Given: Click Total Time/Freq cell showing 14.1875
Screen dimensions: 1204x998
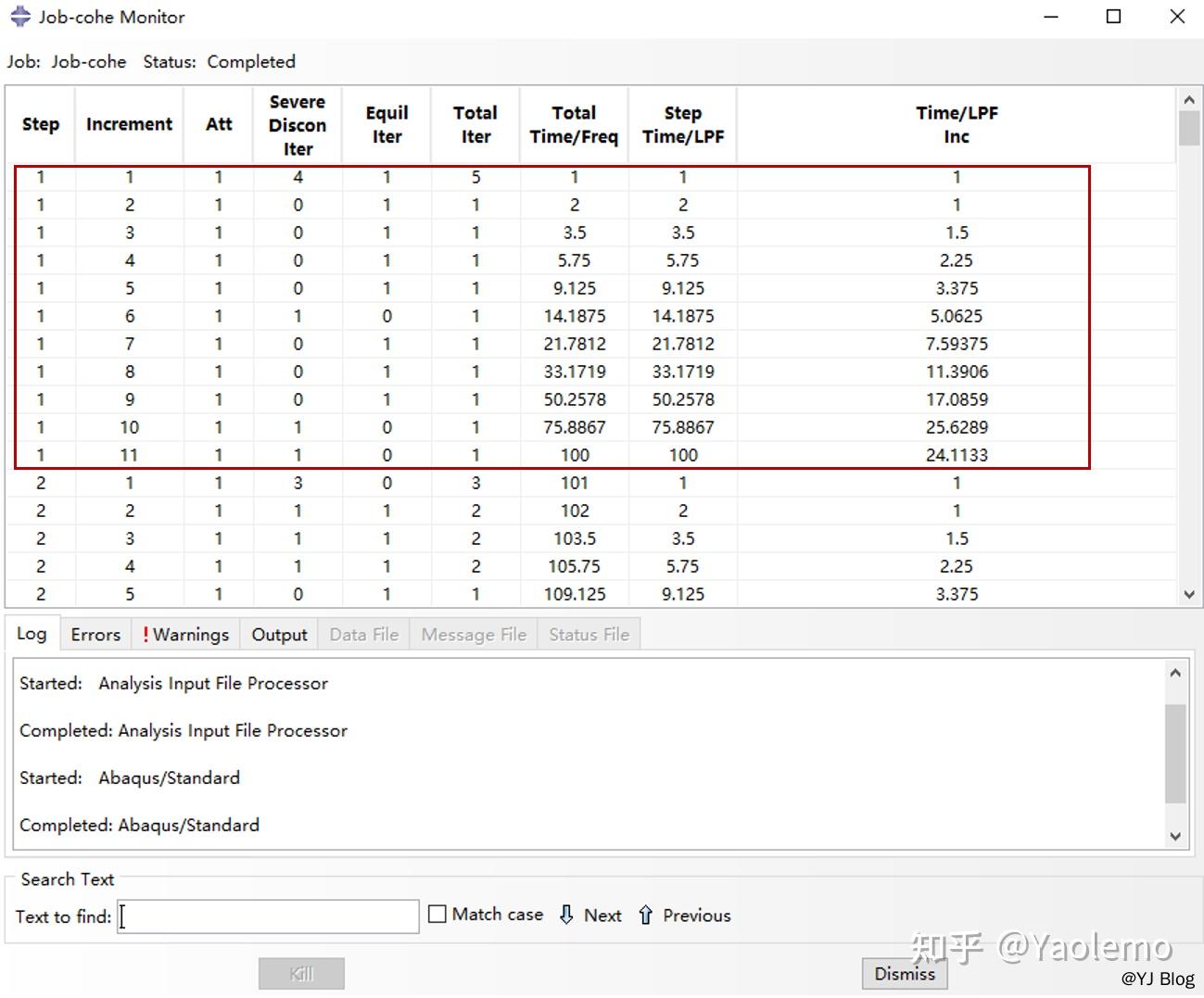Looking at the screenshot, I should 575,316.
